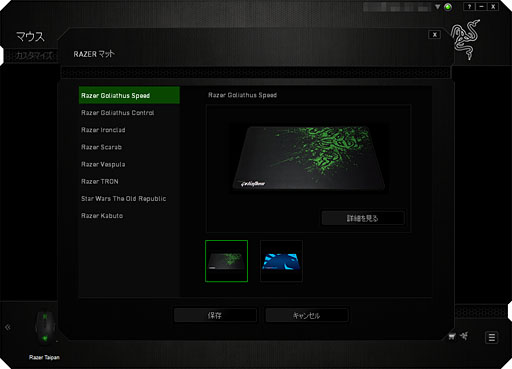Click the Razer Goliathus Speed preview title
The image size is (512, 369).
pos(242,95)
